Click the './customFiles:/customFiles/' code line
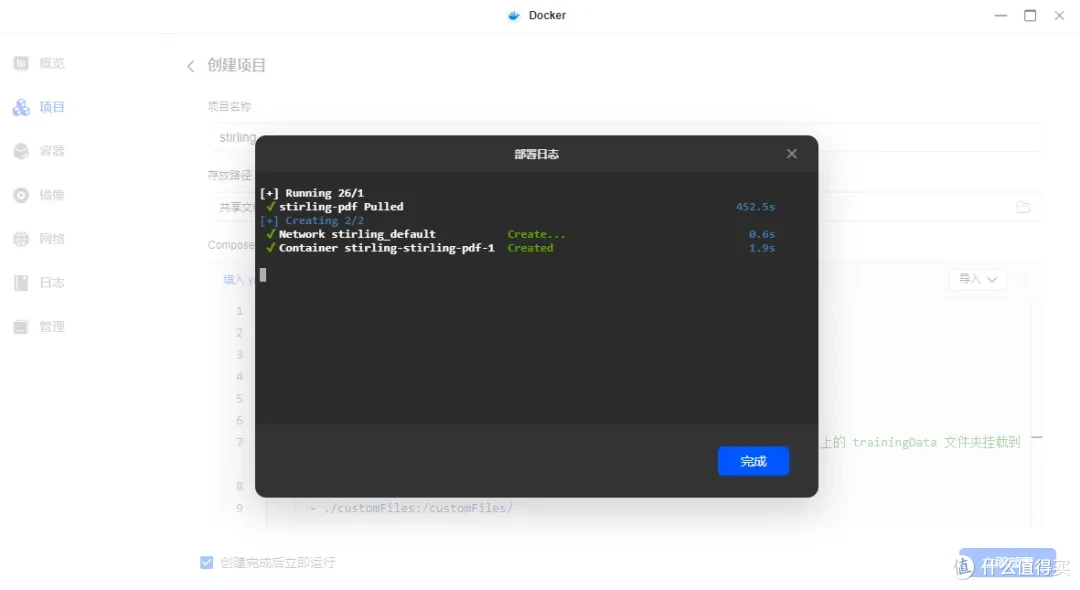This screenshot has height=590, width=1080. coord(418,508)
